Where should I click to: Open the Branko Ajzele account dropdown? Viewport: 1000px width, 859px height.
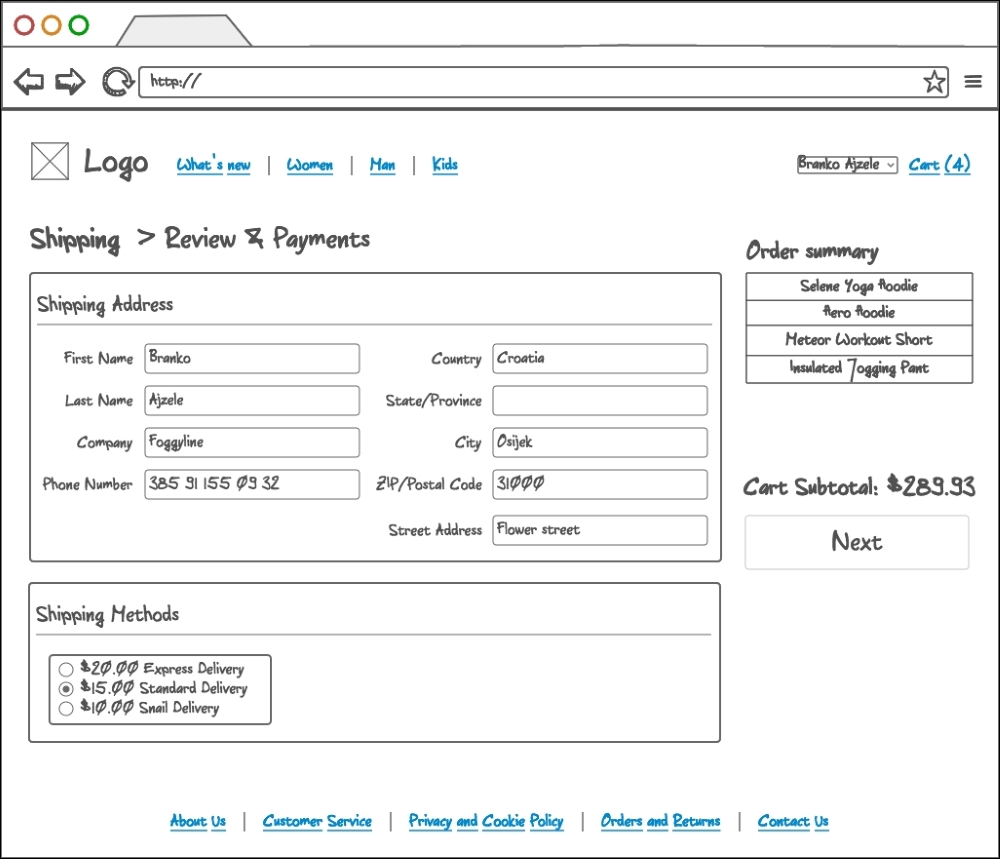pyautogui.click(x=846, y=165)
